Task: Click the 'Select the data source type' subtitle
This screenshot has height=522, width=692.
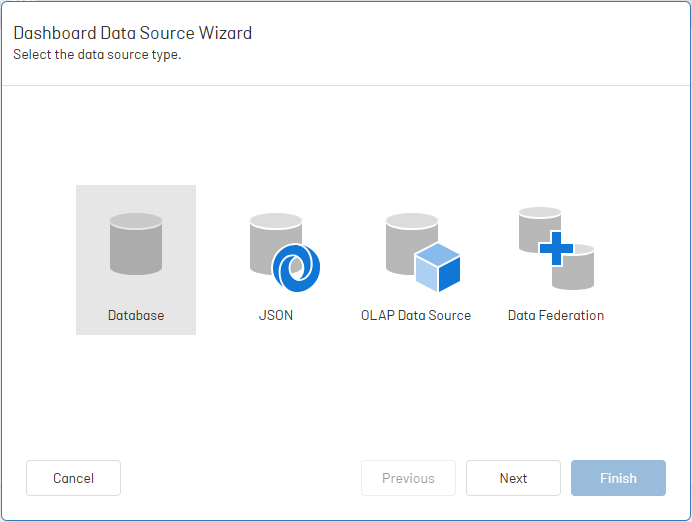Action: (x=97, y=55)
